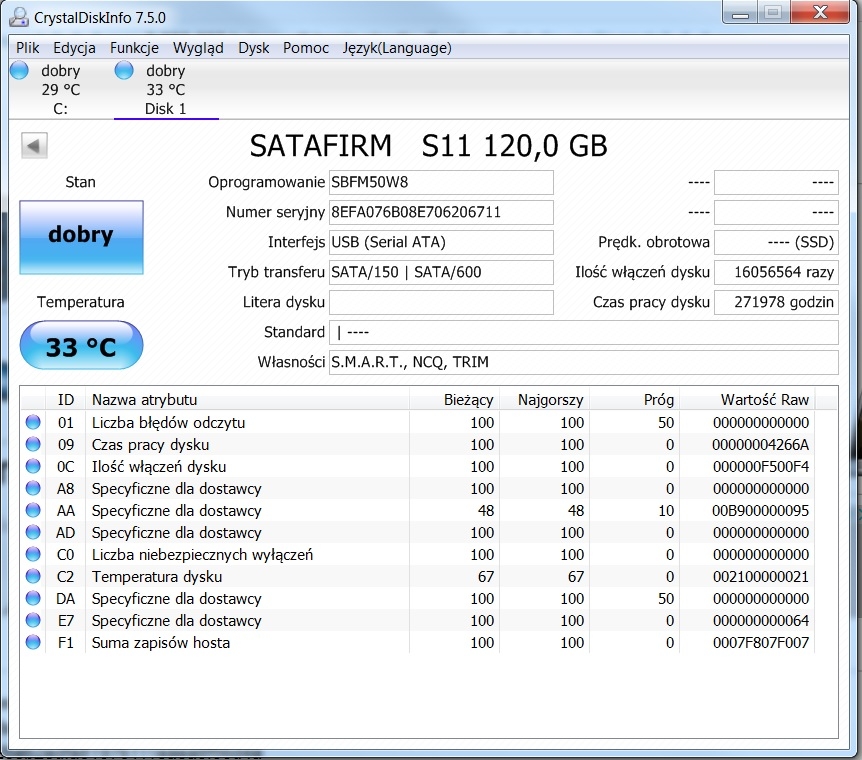Viewport: 862px width, 760px height.
Task: Click the Wartość Raw column header
Action: coord(747,400)
